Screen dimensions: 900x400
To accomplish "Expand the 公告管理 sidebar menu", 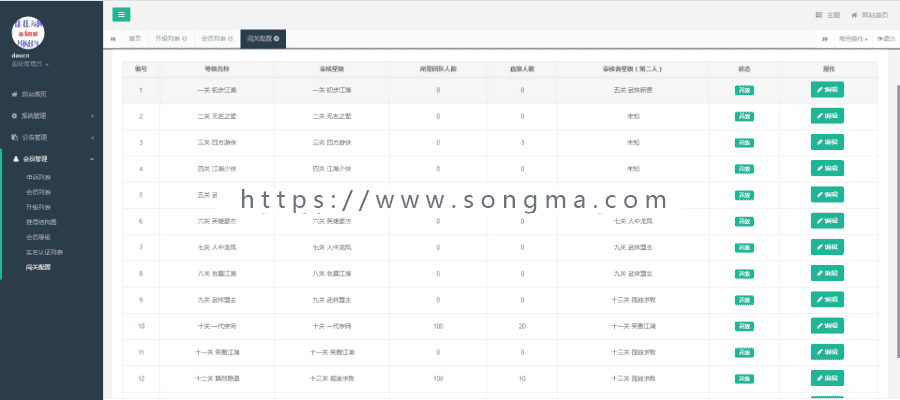I will click(51, 138).
